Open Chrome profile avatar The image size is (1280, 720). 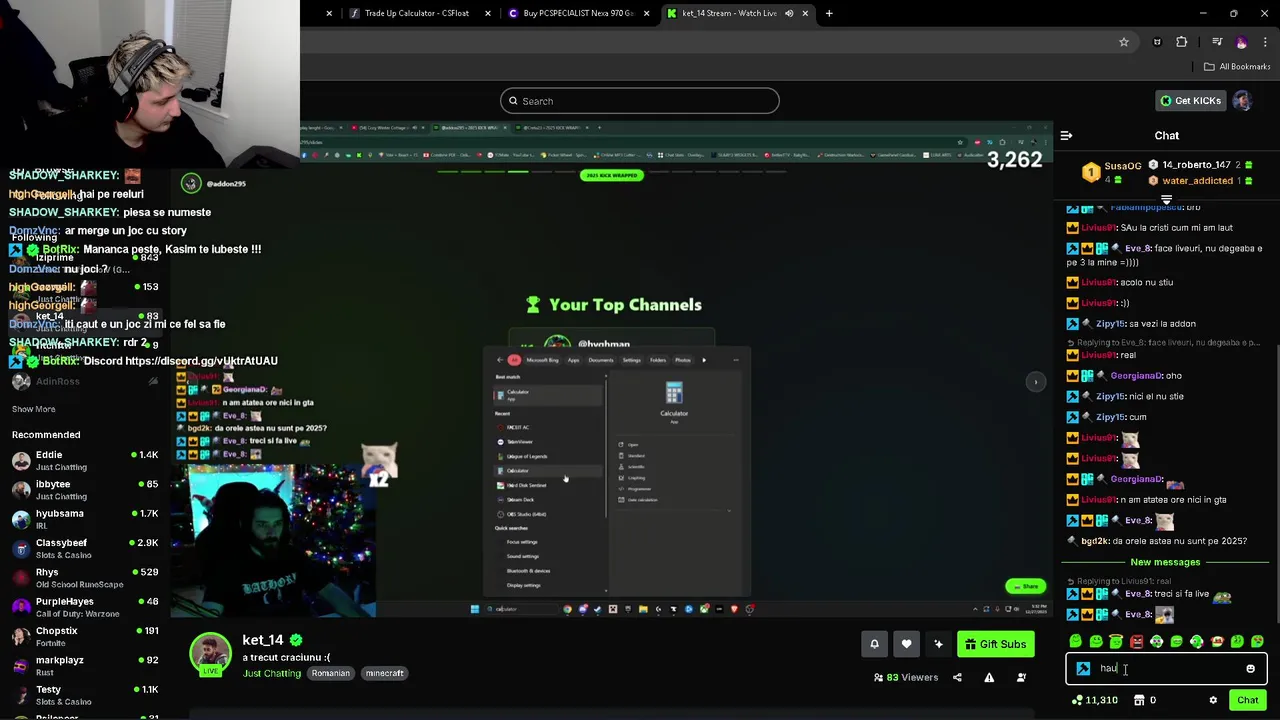[x=1242, y=42]
